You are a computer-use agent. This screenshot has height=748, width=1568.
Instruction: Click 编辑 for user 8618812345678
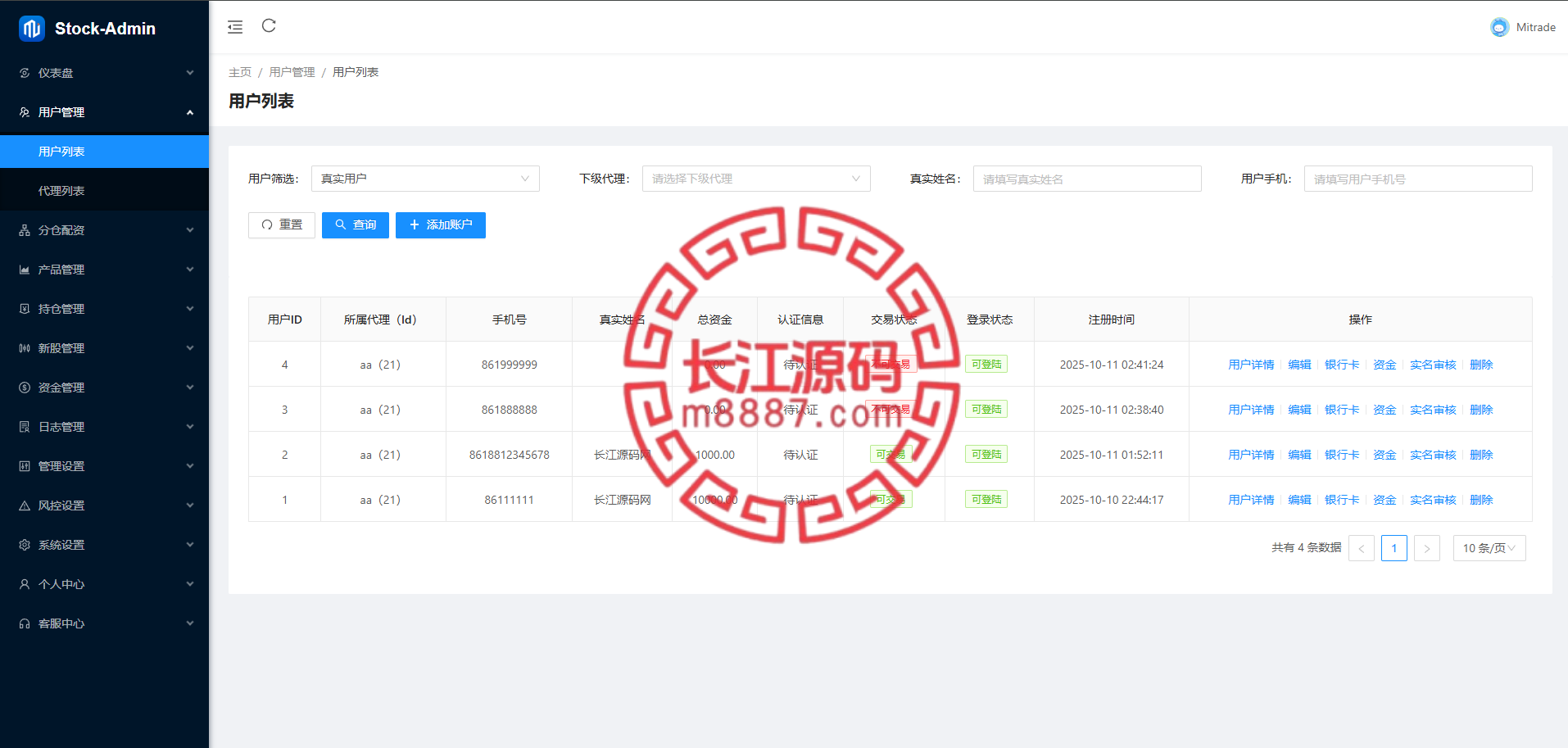pos(1299,455)
